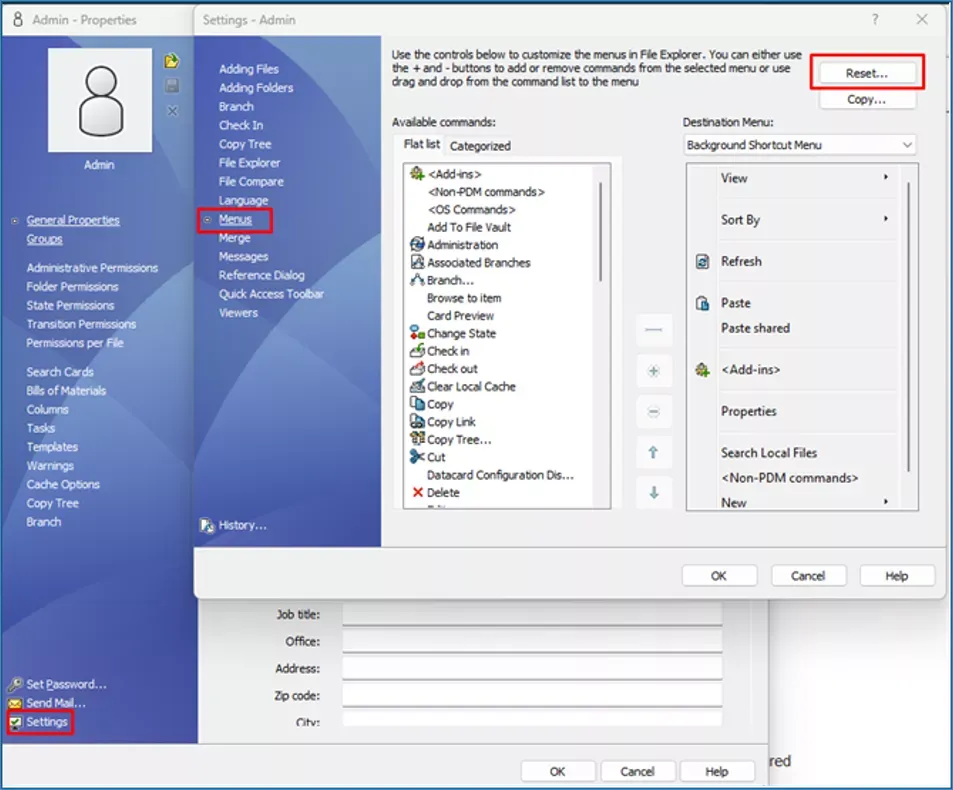Click the red Delete X icon
The image size is (953, 790).
point(417,492)
